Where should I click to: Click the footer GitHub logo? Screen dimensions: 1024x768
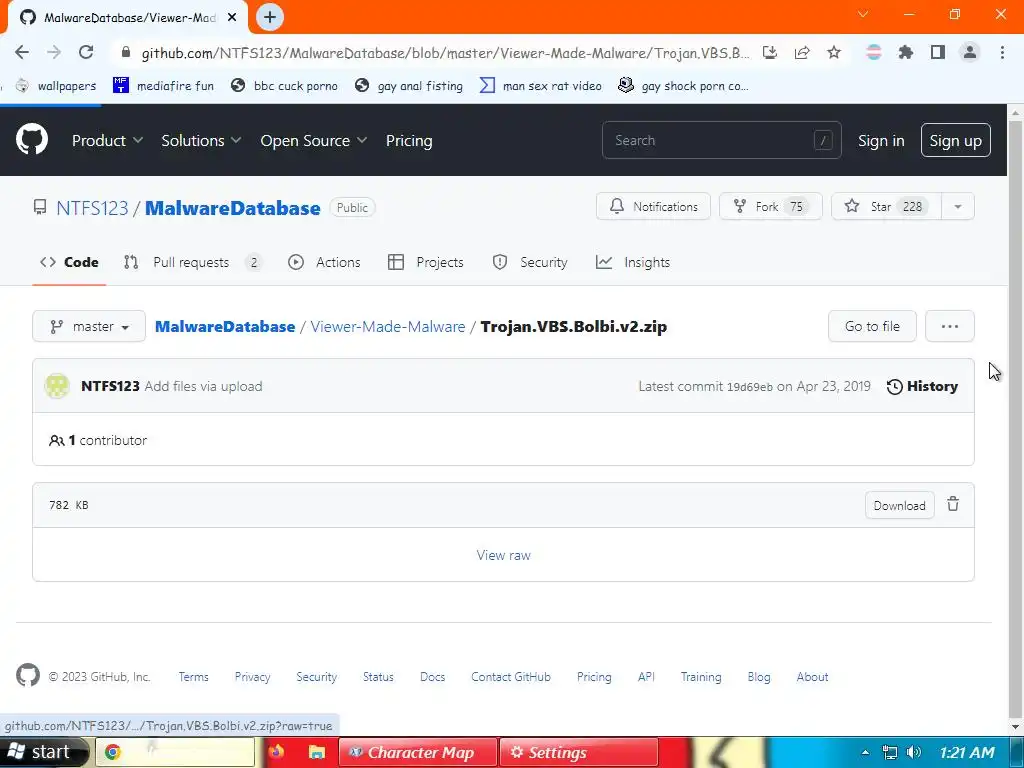(28, 675)
